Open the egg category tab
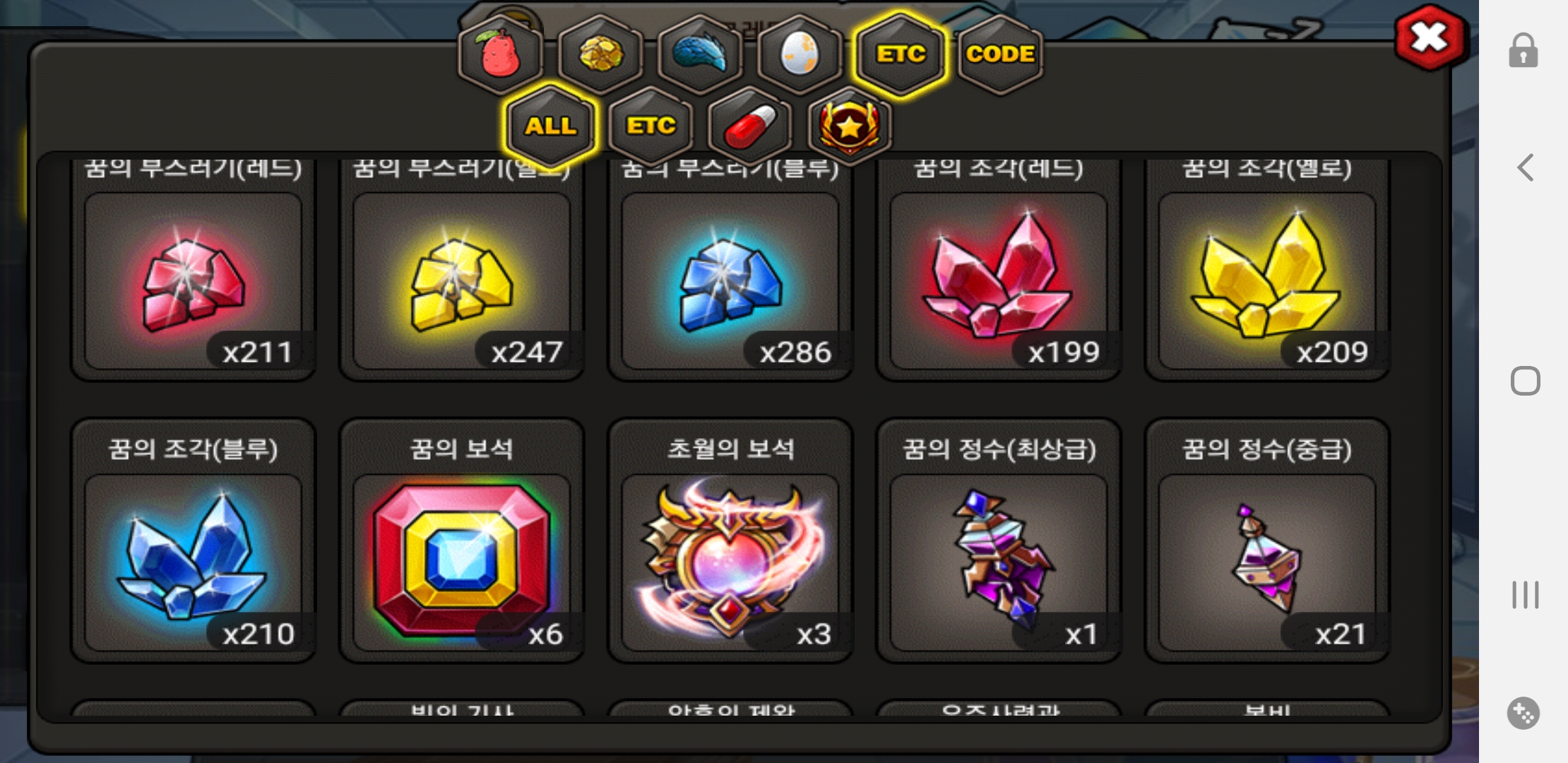Image resolution: width=1568 pixels, height=763 pixels. tap(800, 54)
